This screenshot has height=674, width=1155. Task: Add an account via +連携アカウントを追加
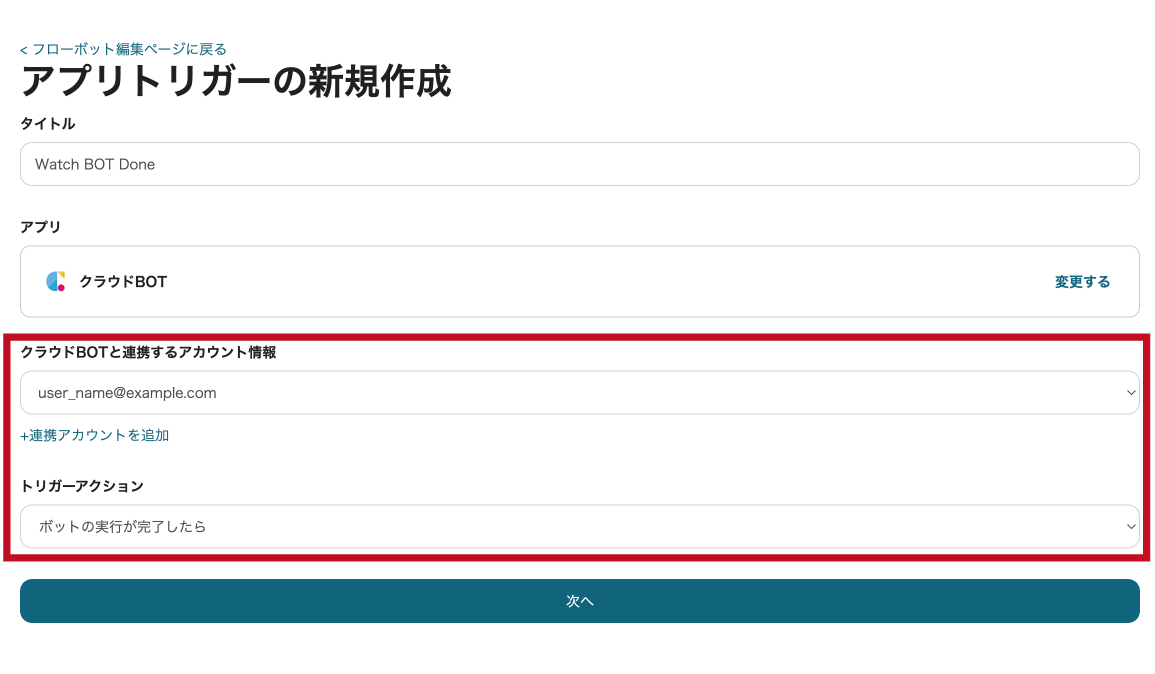coord(95,435)
